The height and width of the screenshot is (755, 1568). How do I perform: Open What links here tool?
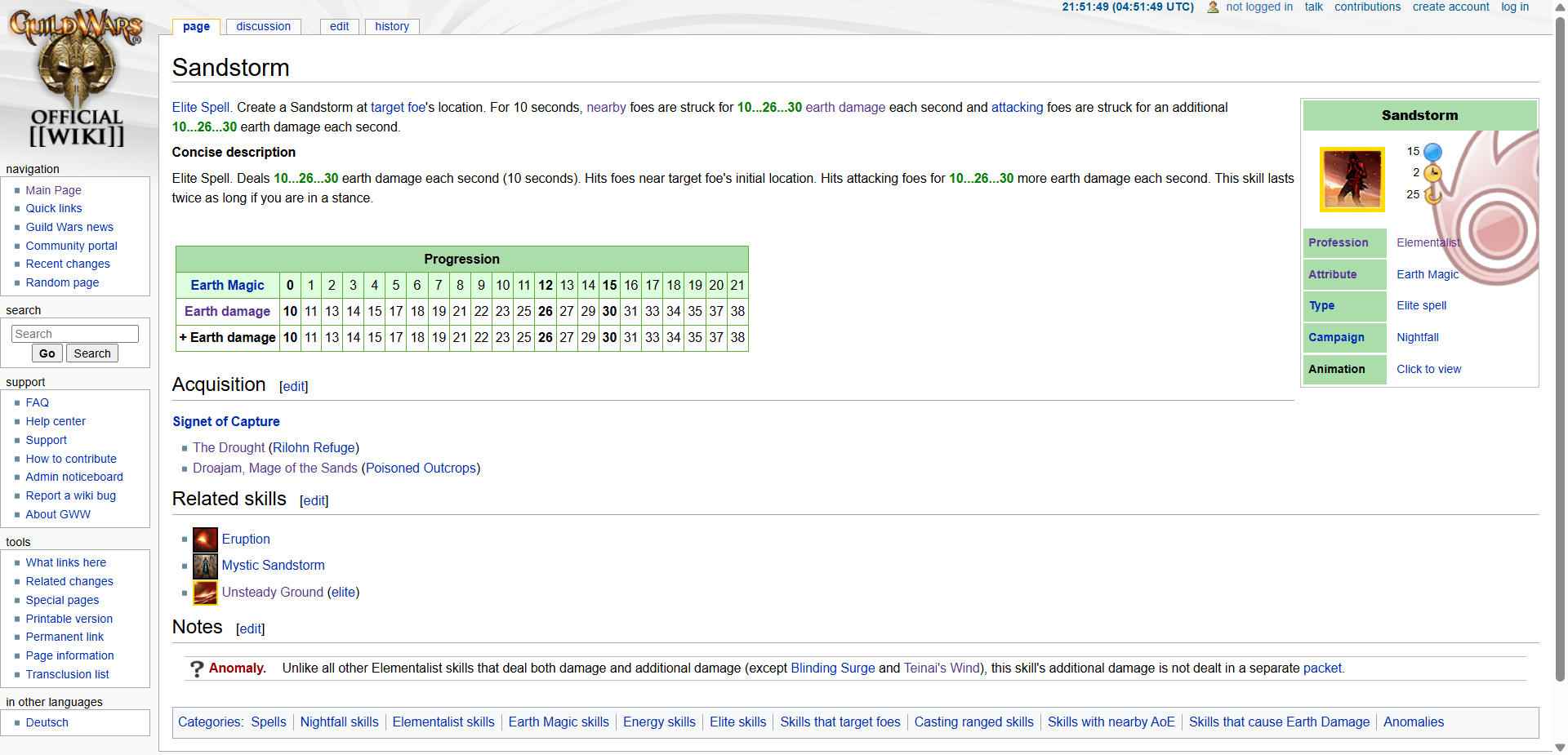[66, 562]
